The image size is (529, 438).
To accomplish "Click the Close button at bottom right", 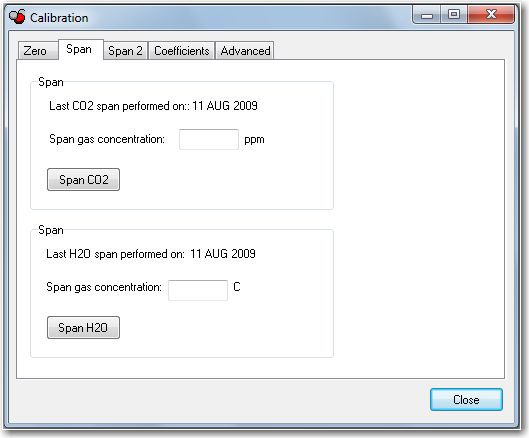I will click(x=466, y=400).
